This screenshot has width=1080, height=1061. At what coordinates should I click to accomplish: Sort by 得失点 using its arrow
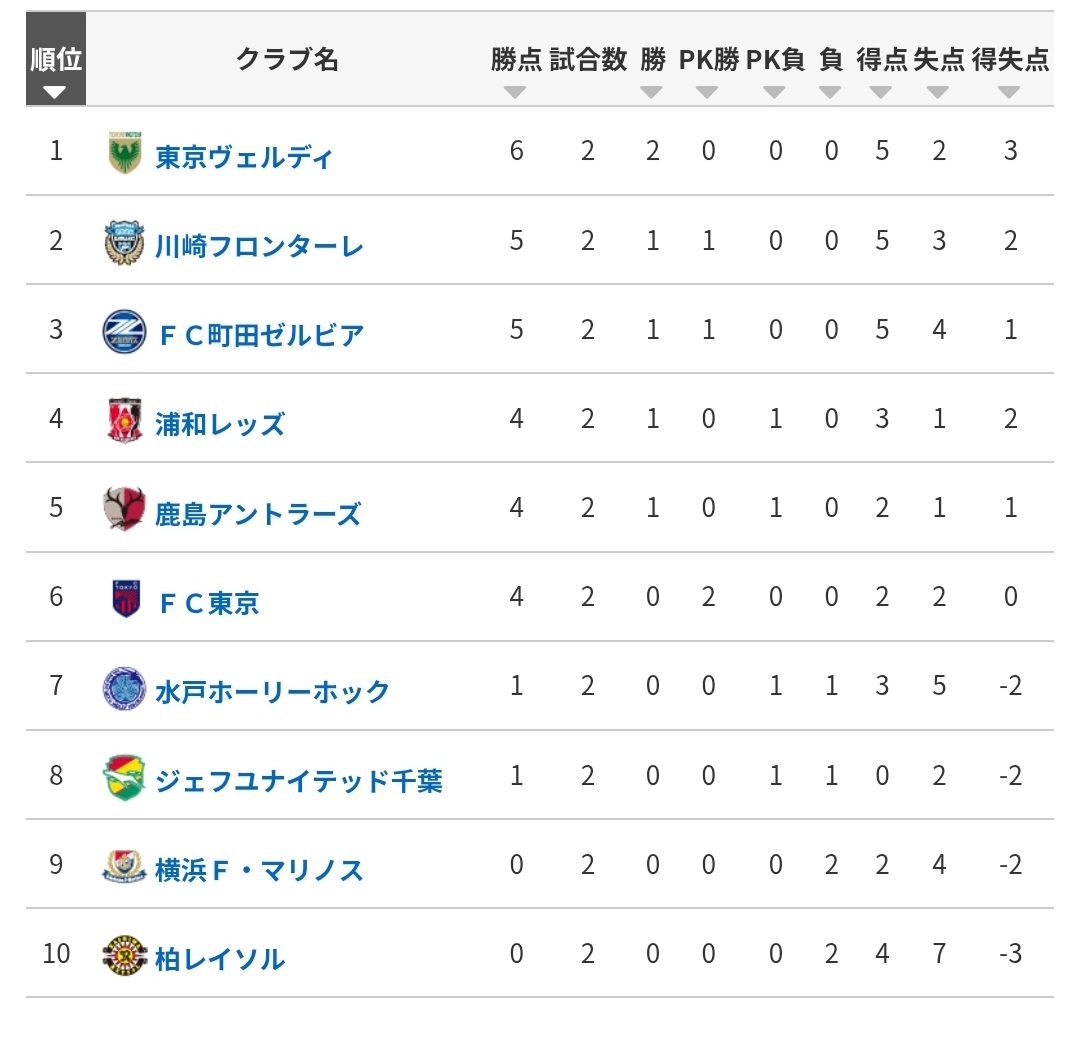coord(1009,92)
